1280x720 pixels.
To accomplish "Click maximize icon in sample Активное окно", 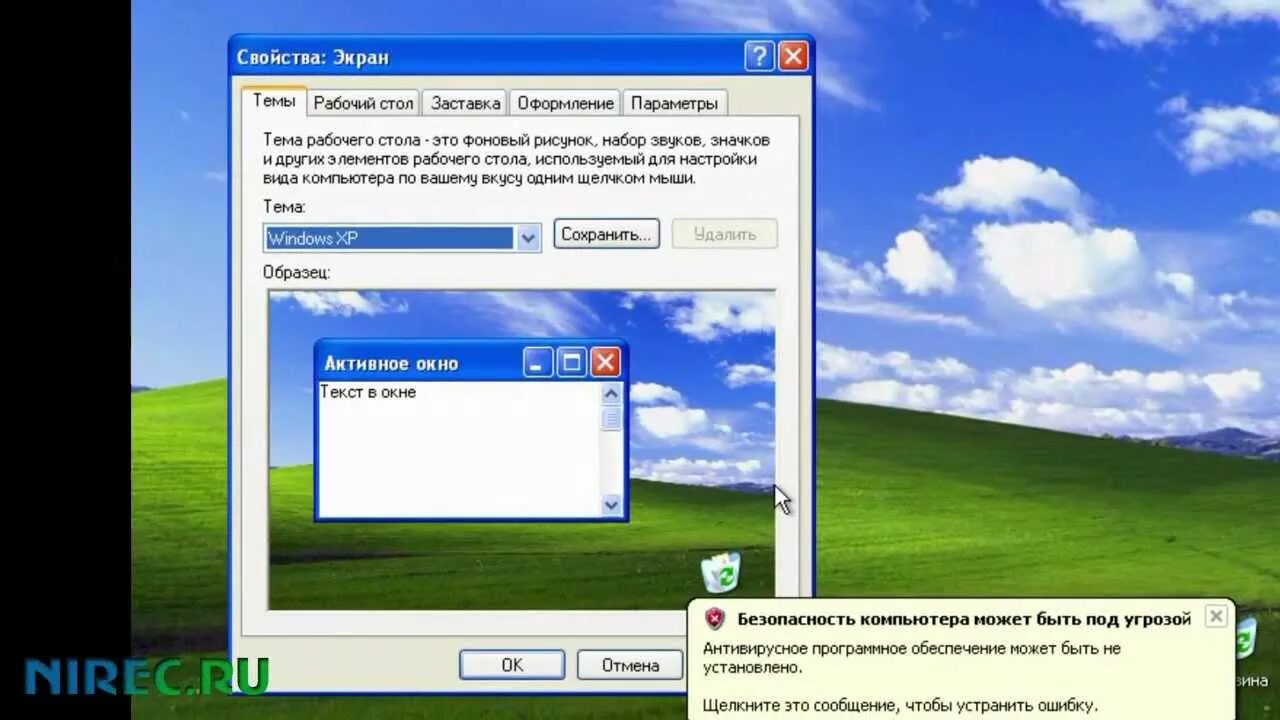I will tap(571, 362).
